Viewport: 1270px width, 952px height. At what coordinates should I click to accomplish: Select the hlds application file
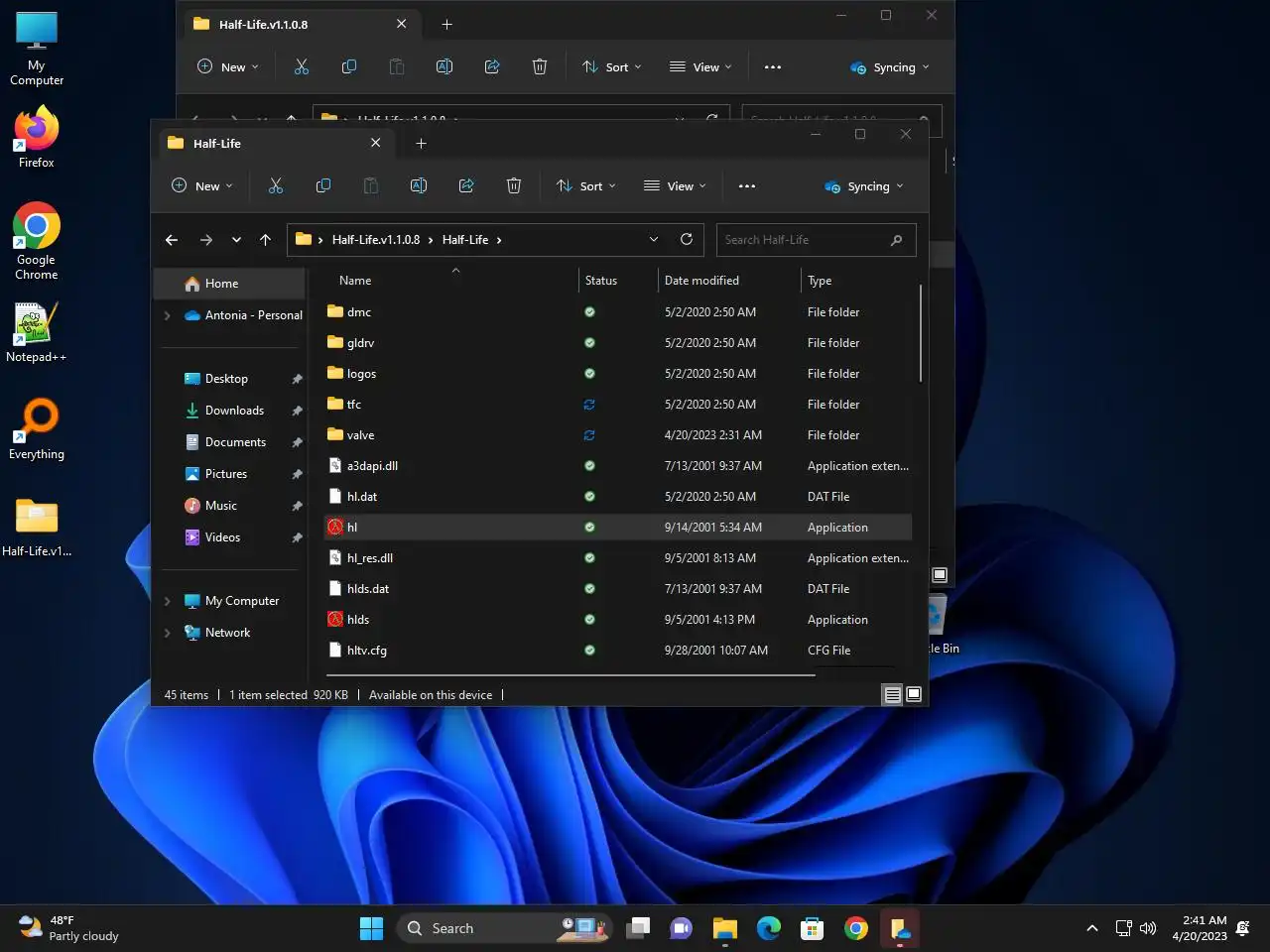[x=358, y=620]
